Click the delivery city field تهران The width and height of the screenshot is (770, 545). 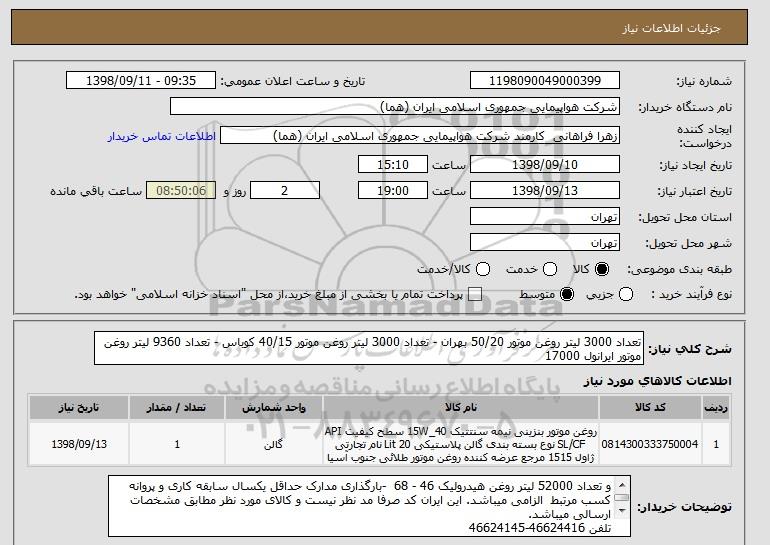[545, 243]
